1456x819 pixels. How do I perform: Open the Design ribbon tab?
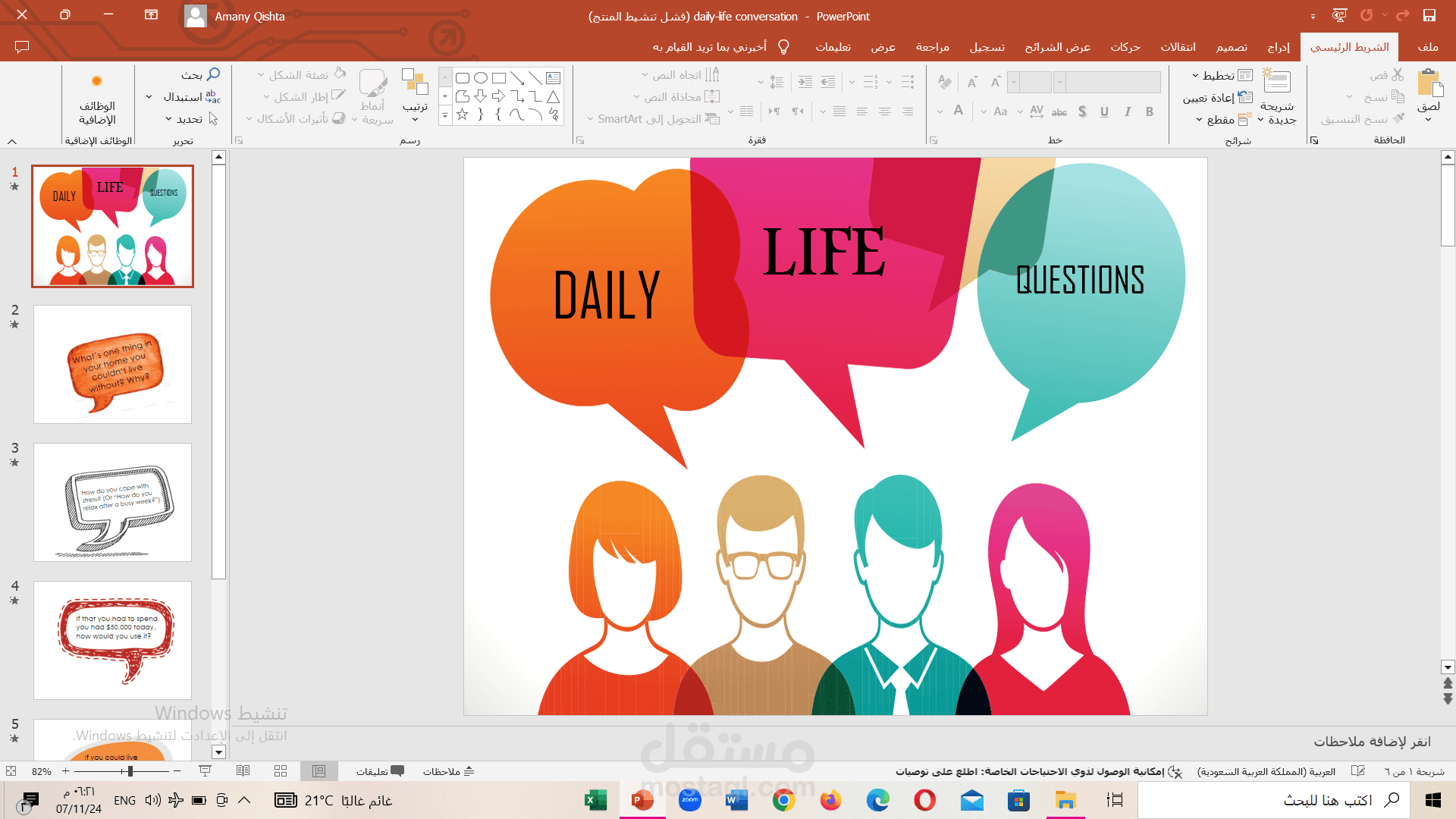pos(1232,47)
